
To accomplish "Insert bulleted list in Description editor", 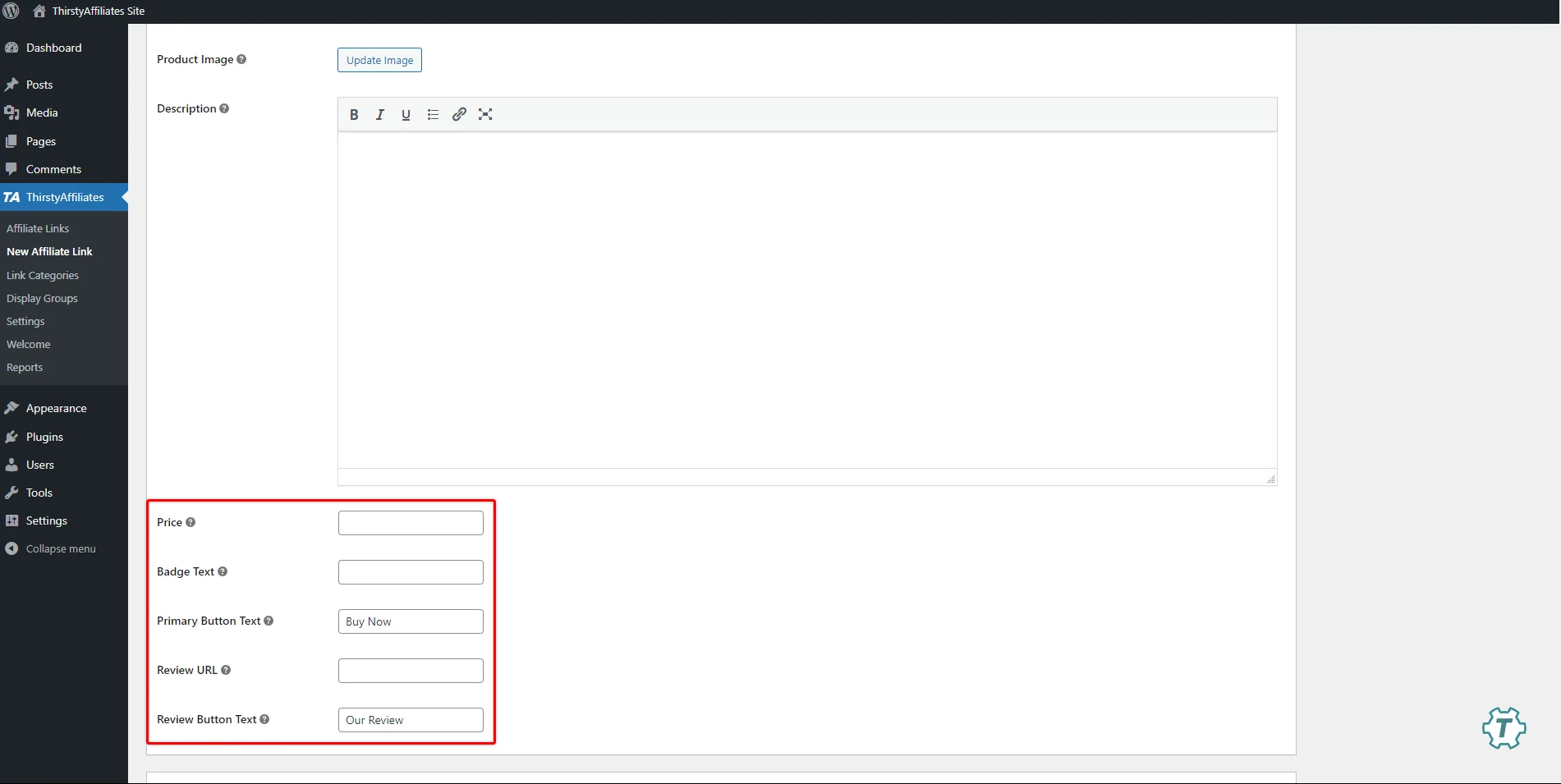I will click(433, 115).
